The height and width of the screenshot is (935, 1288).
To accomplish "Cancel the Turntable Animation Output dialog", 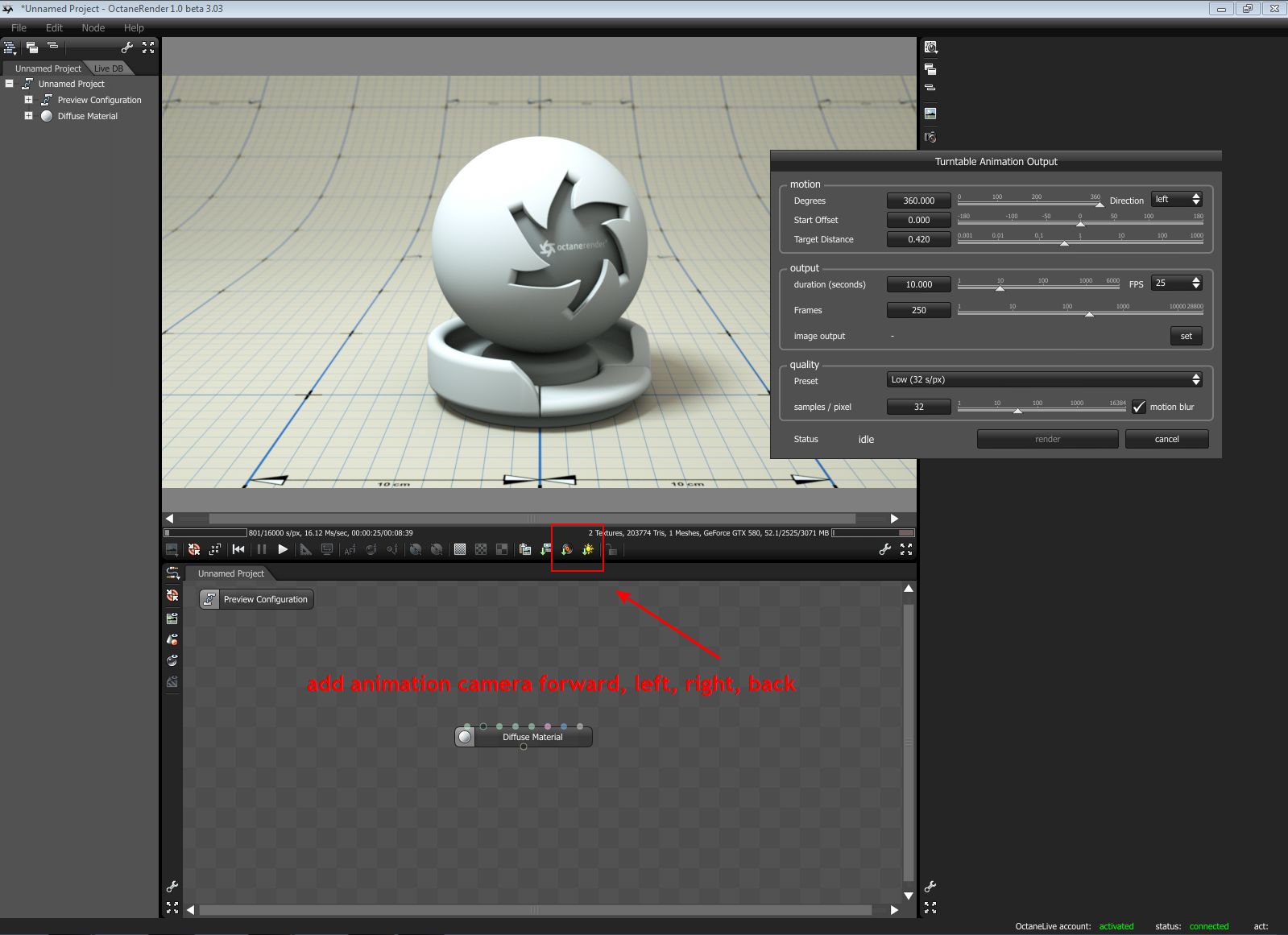I will pyautogui.click(x=1166, y=439).
